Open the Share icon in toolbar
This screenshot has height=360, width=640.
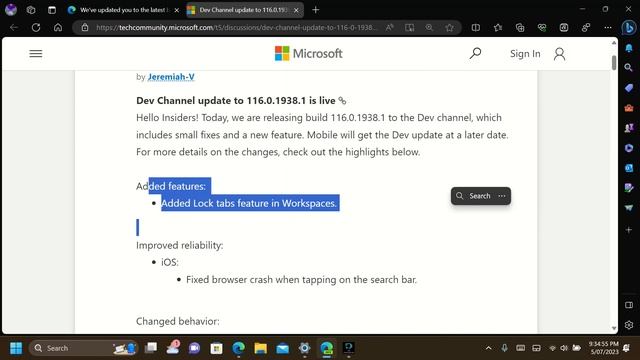586,27
